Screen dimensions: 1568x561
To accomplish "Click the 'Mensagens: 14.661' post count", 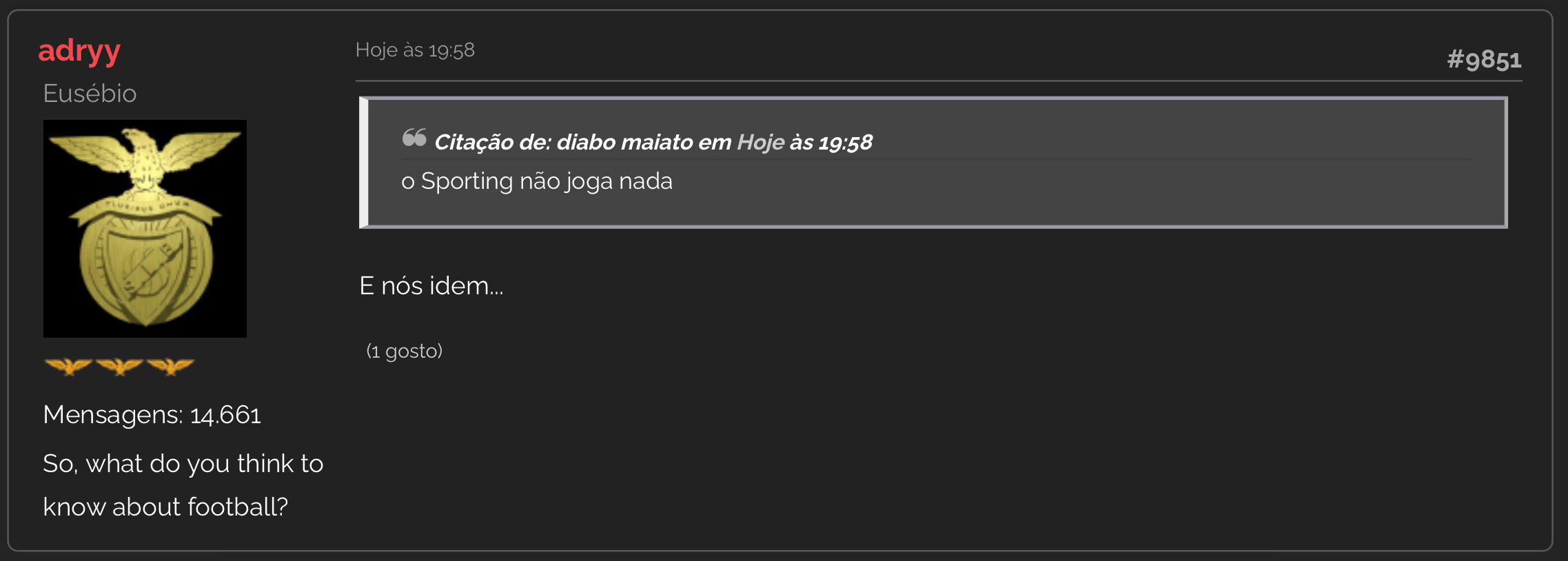I will (152, 415).
